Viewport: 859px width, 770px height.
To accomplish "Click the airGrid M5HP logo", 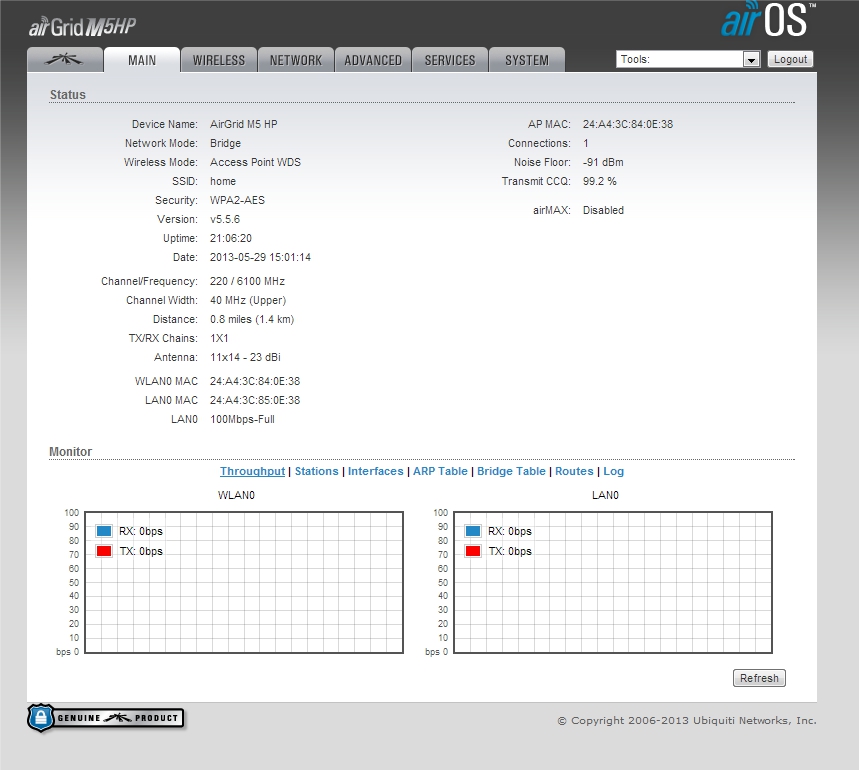I will click(82, 27).
